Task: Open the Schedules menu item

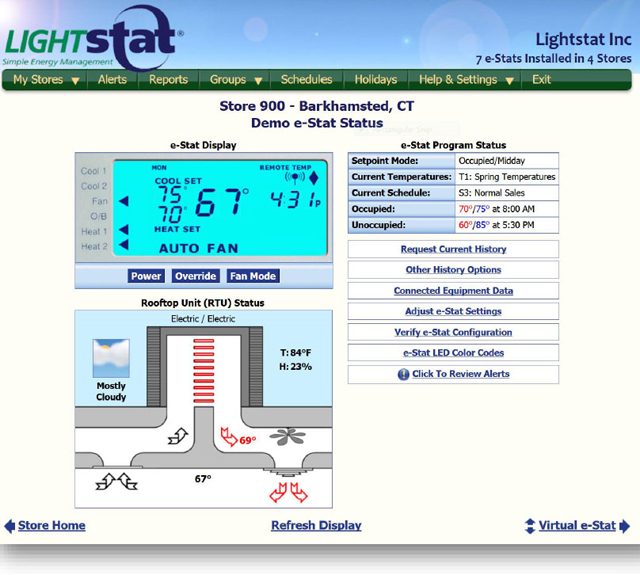Action: tap(307, 80)
